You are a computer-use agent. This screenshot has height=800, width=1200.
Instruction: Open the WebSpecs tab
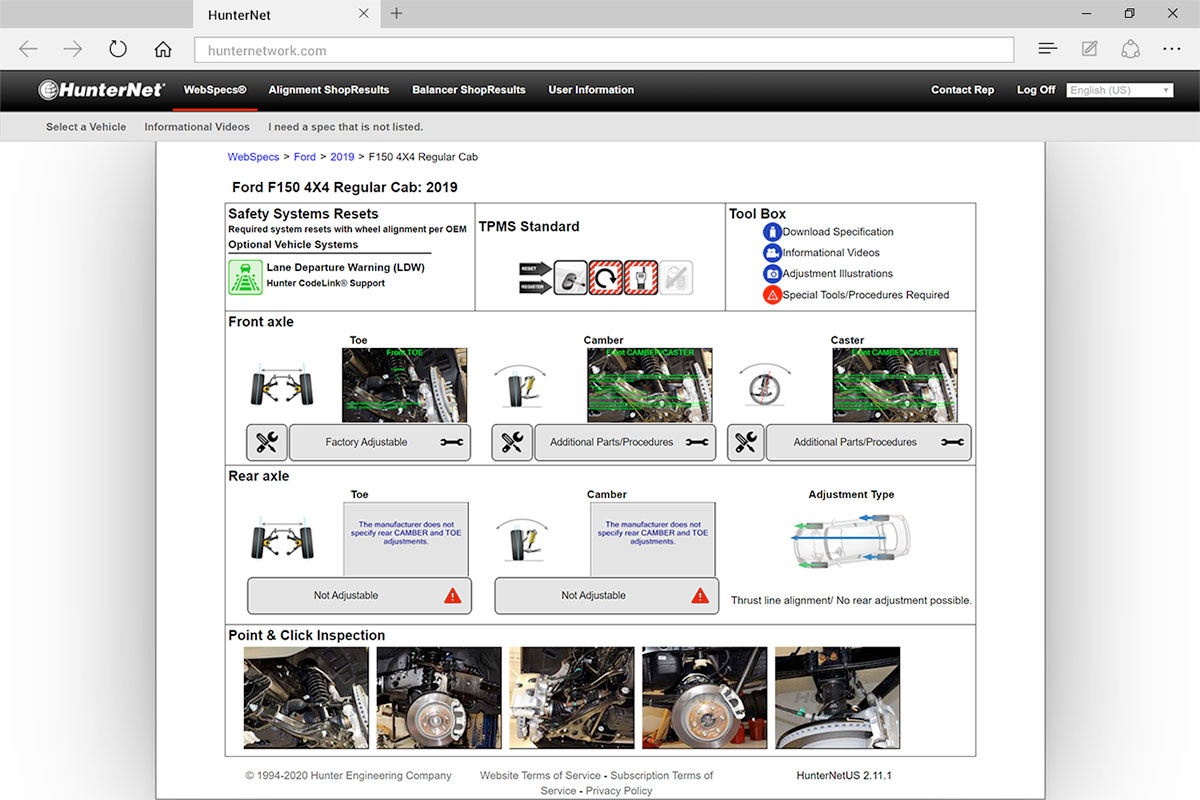(215, 90)
